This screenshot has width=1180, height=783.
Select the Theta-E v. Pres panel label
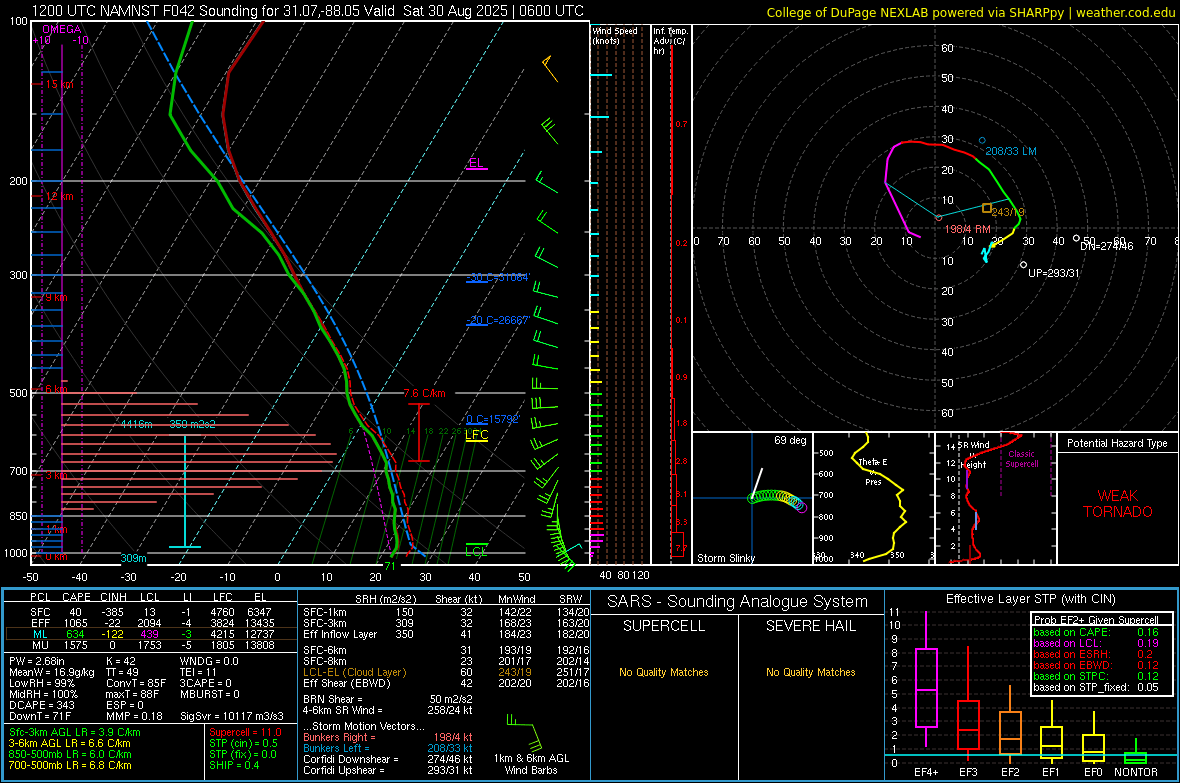click(873, 472)
